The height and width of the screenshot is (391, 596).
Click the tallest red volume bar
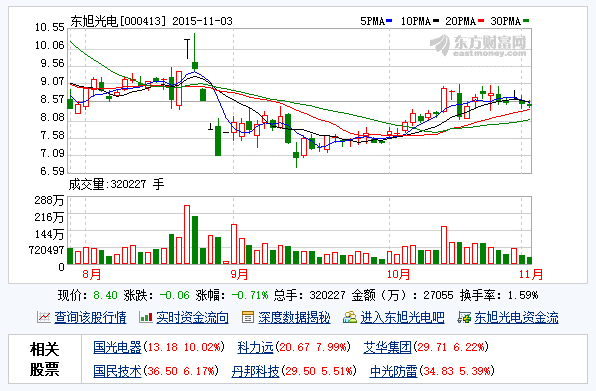187,234
